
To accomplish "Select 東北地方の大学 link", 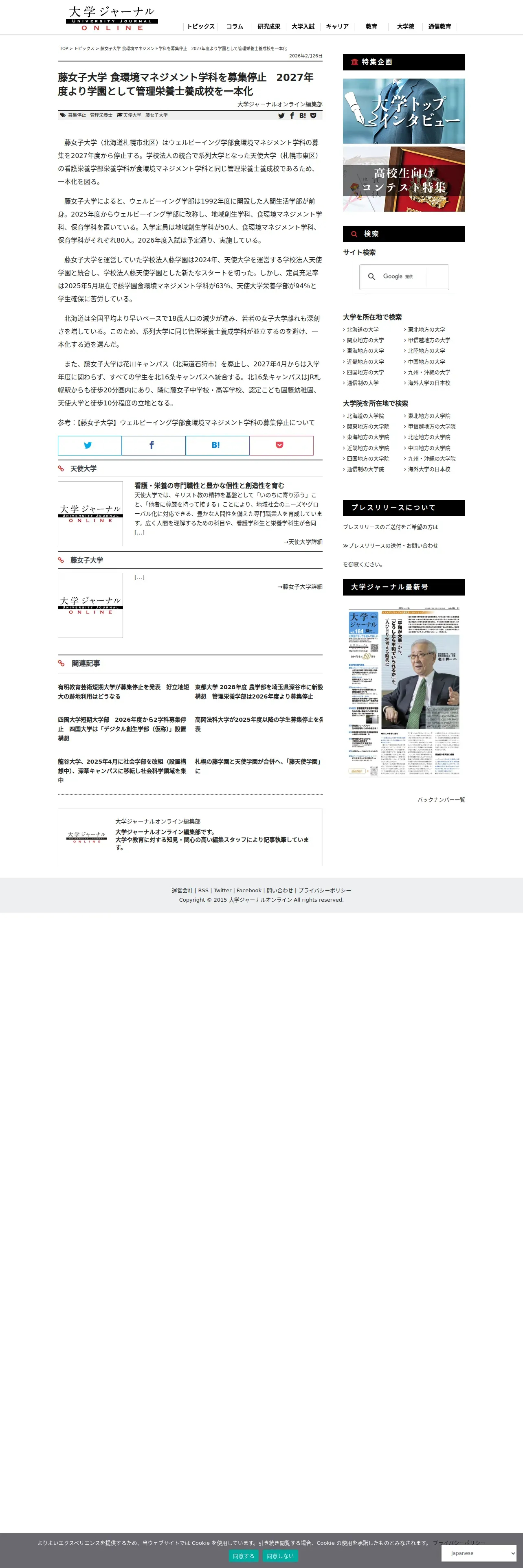I will pyautogui.click(x=426, y=330).
